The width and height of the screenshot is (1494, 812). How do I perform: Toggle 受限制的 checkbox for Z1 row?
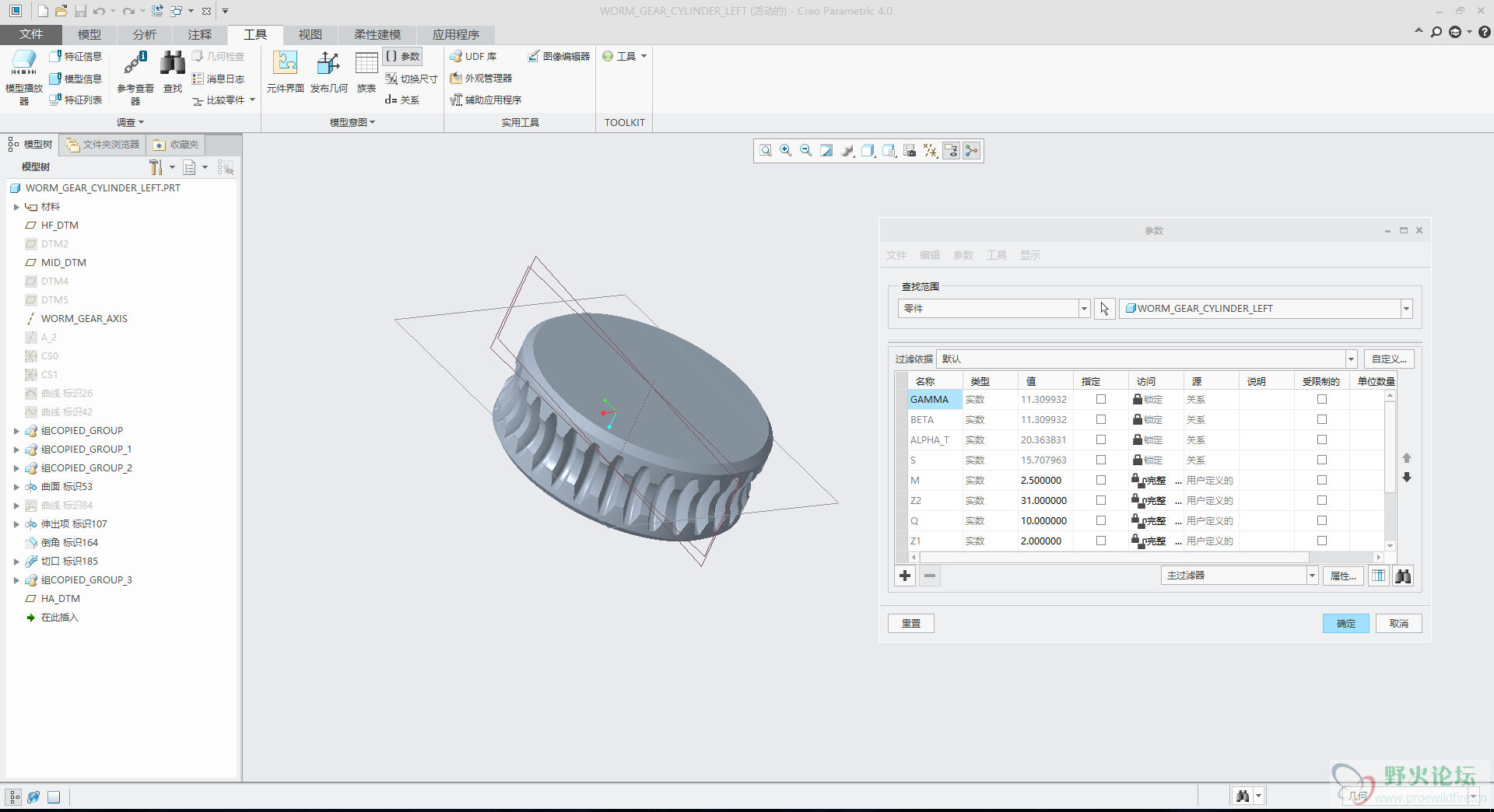coord(1322,541)
